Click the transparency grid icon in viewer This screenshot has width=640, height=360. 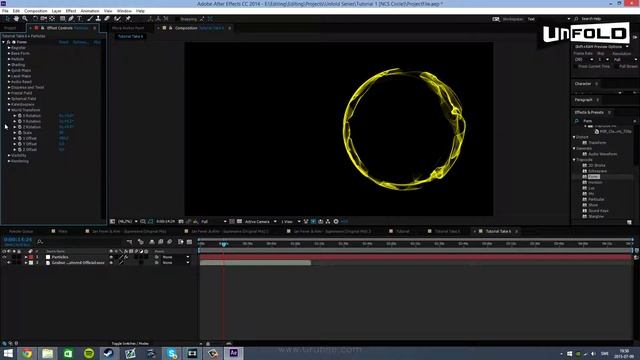click(239, 221)
